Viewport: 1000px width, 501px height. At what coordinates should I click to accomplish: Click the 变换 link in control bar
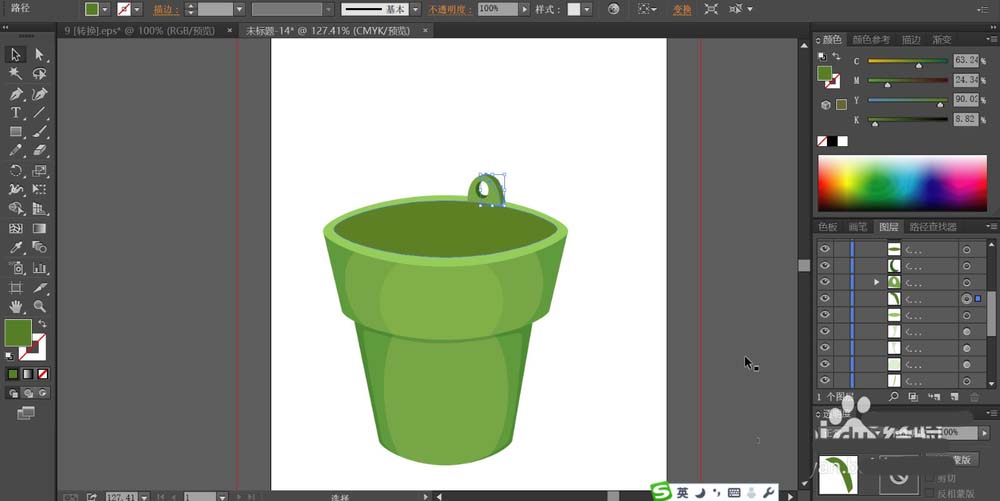pos(681,9)
